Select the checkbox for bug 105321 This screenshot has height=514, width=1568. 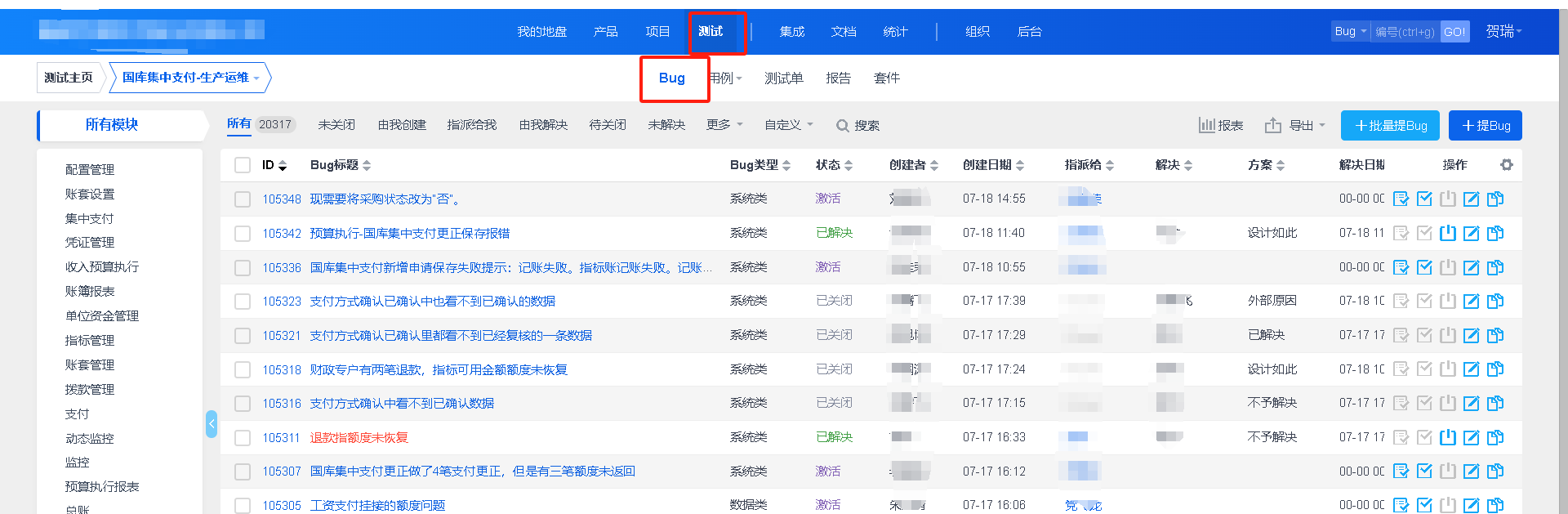243,336
